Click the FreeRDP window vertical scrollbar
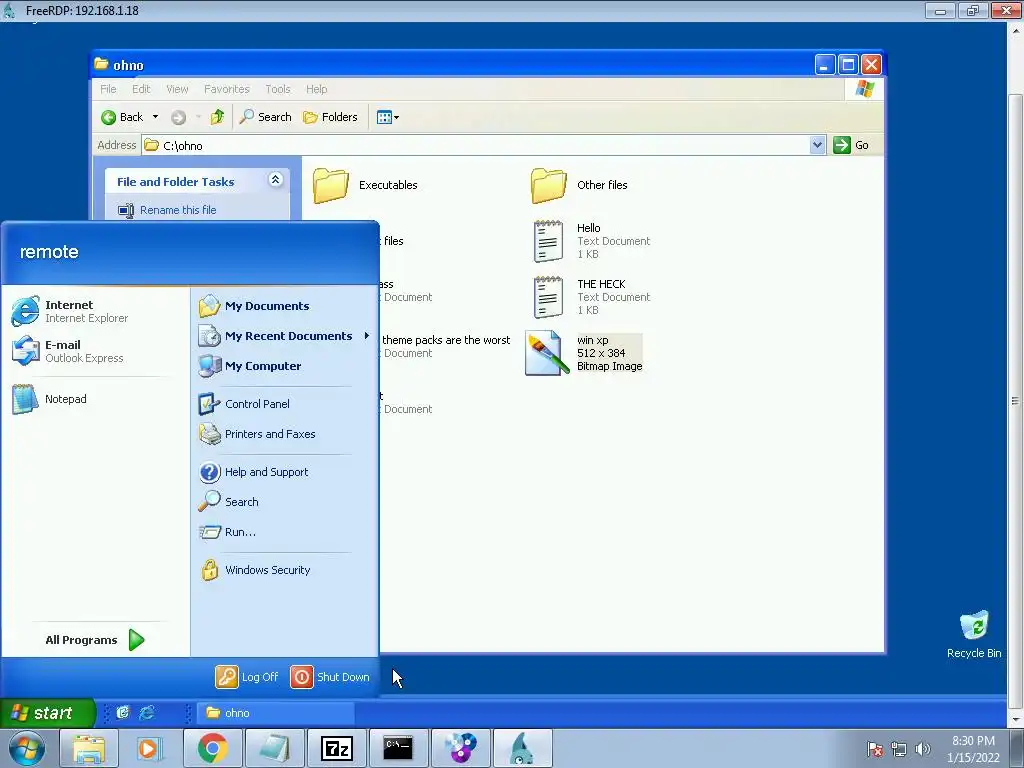Image resolution: width=1024 pixels, height=768 pixels. point(1015,401)
